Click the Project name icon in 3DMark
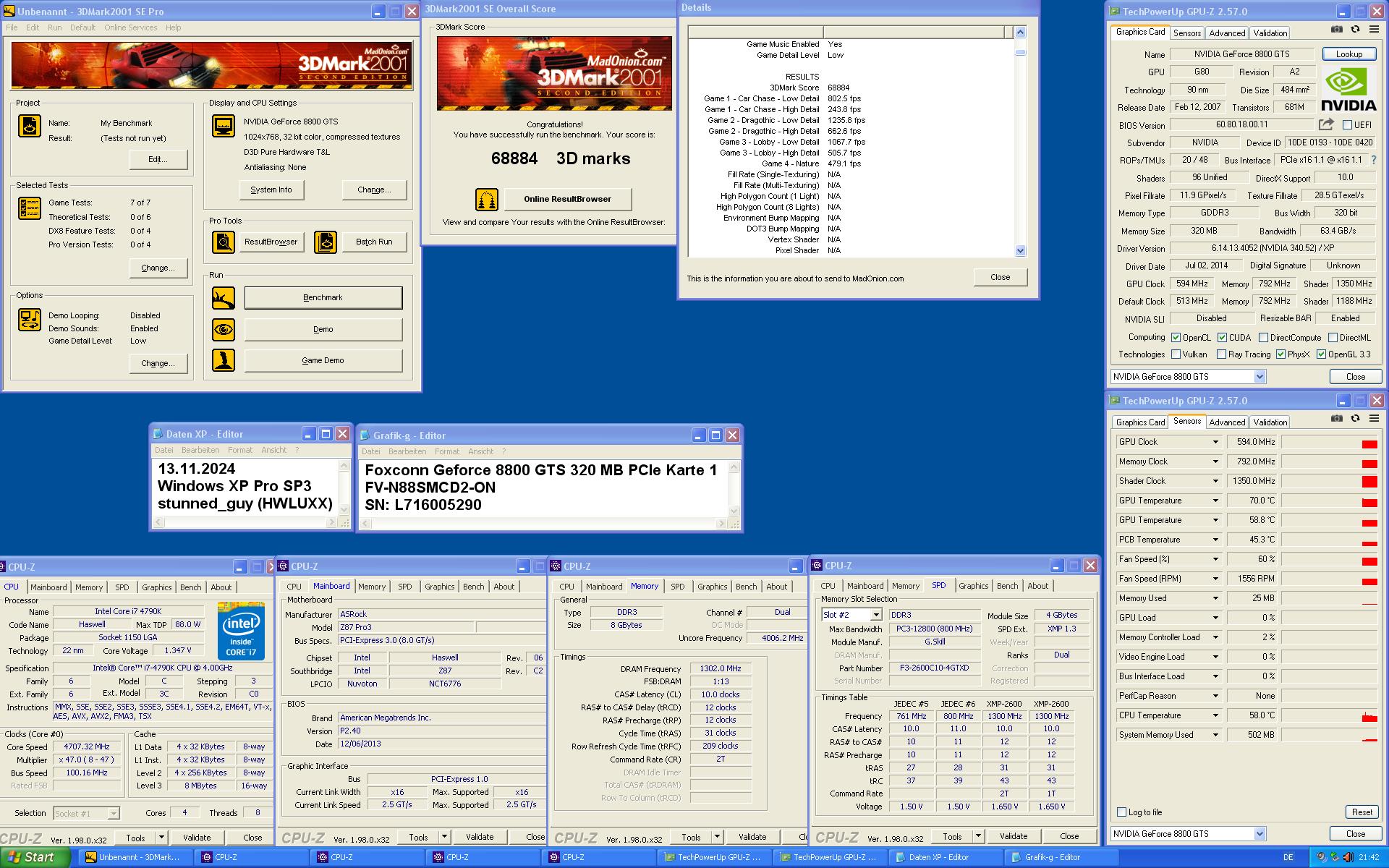The height and width of the screenshot is (868, 1389). click(x=29, y=126)
